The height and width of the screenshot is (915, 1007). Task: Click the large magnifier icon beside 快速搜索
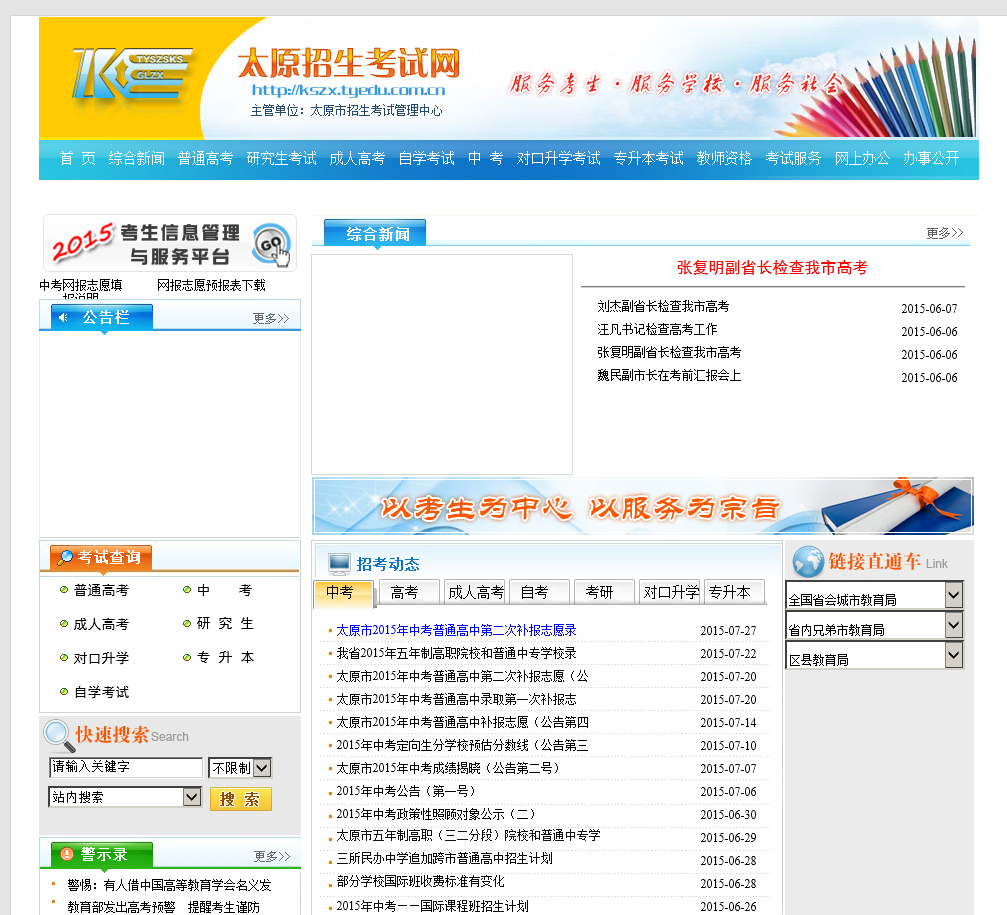tap(59, 735)
